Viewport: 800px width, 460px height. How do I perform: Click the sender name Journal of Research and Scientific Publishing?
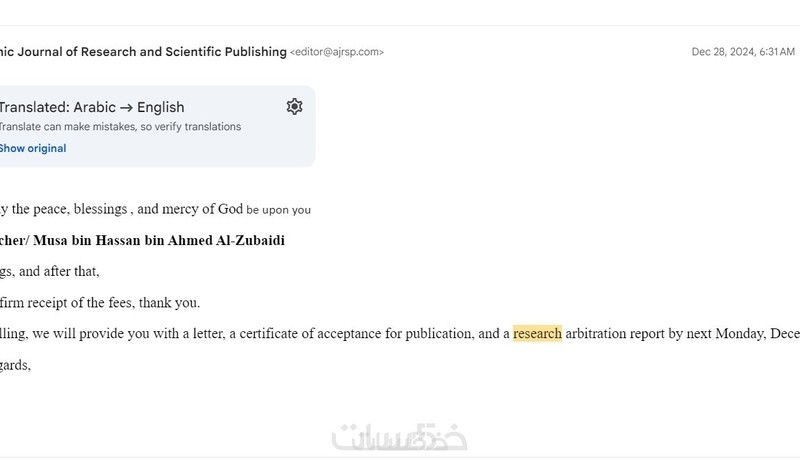point(143,52)
